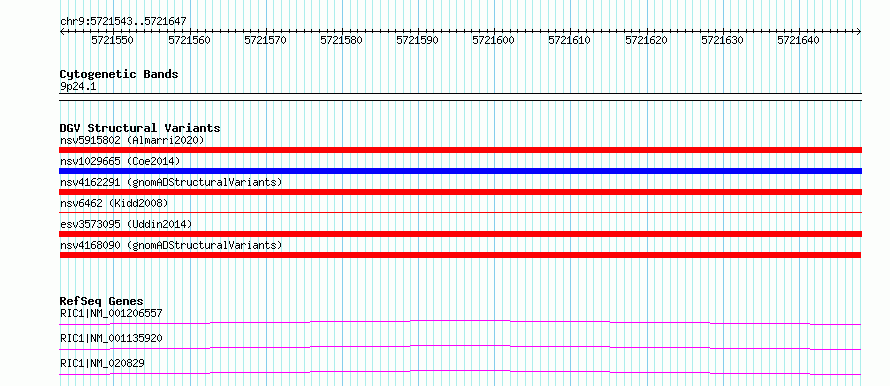Click ruler position 5721590
Image resolution: width=890 pixels, height=386 pixels.
[417, 40]
